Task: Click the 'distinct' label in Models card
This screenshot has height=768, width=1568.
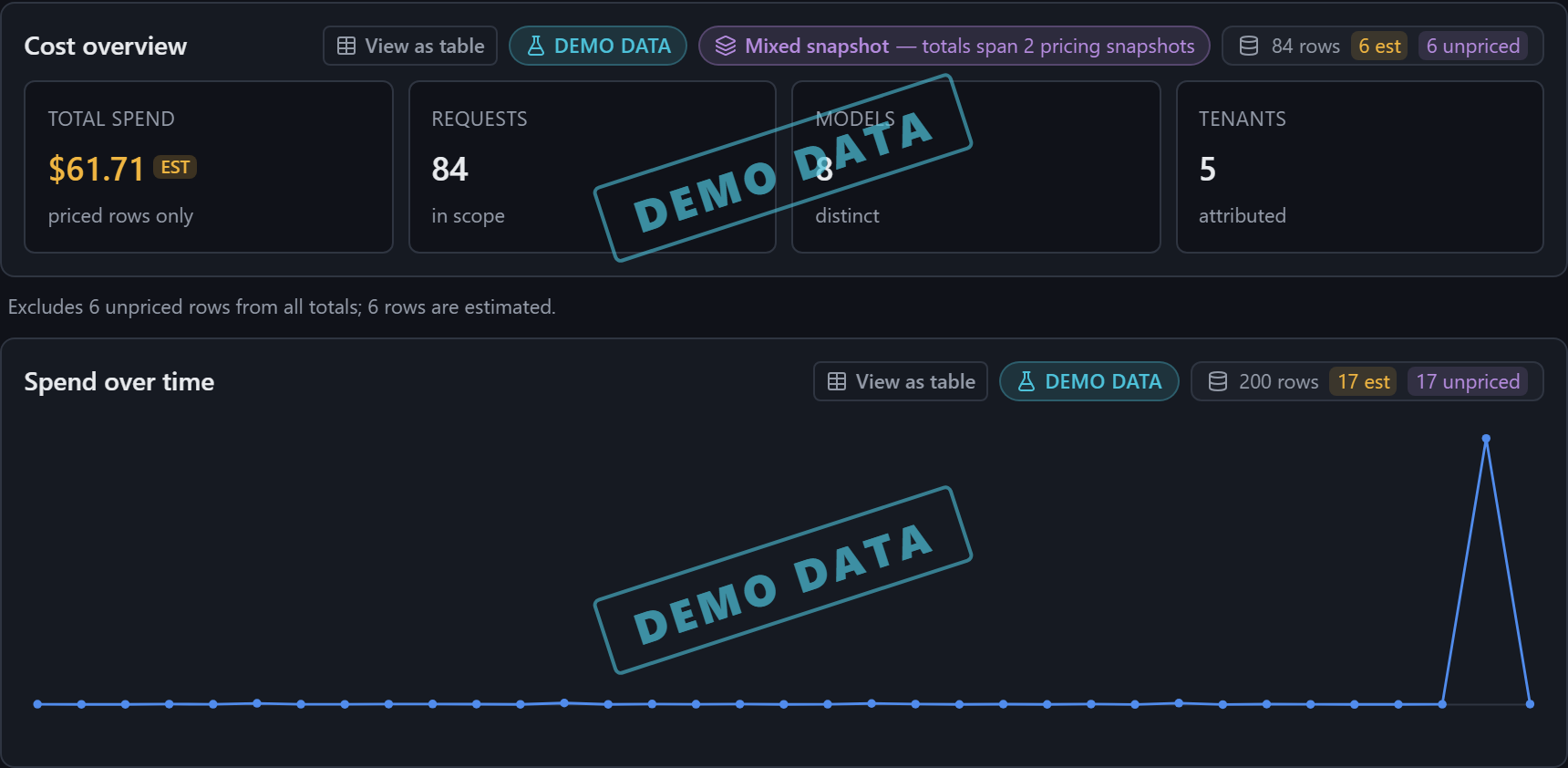Action: (847, 216)
